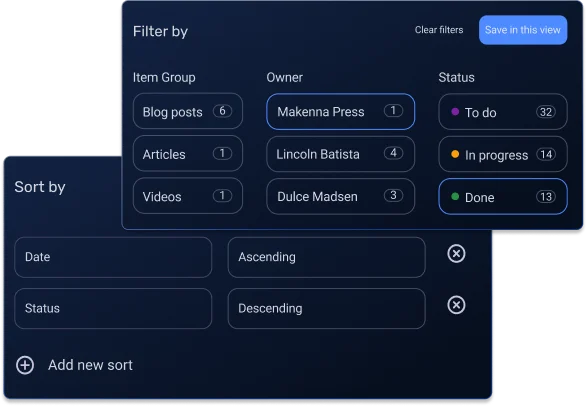Viewport: 587px width, 406px height.
Task: Click the Item Group column label
Action: (x=164, y=77)
